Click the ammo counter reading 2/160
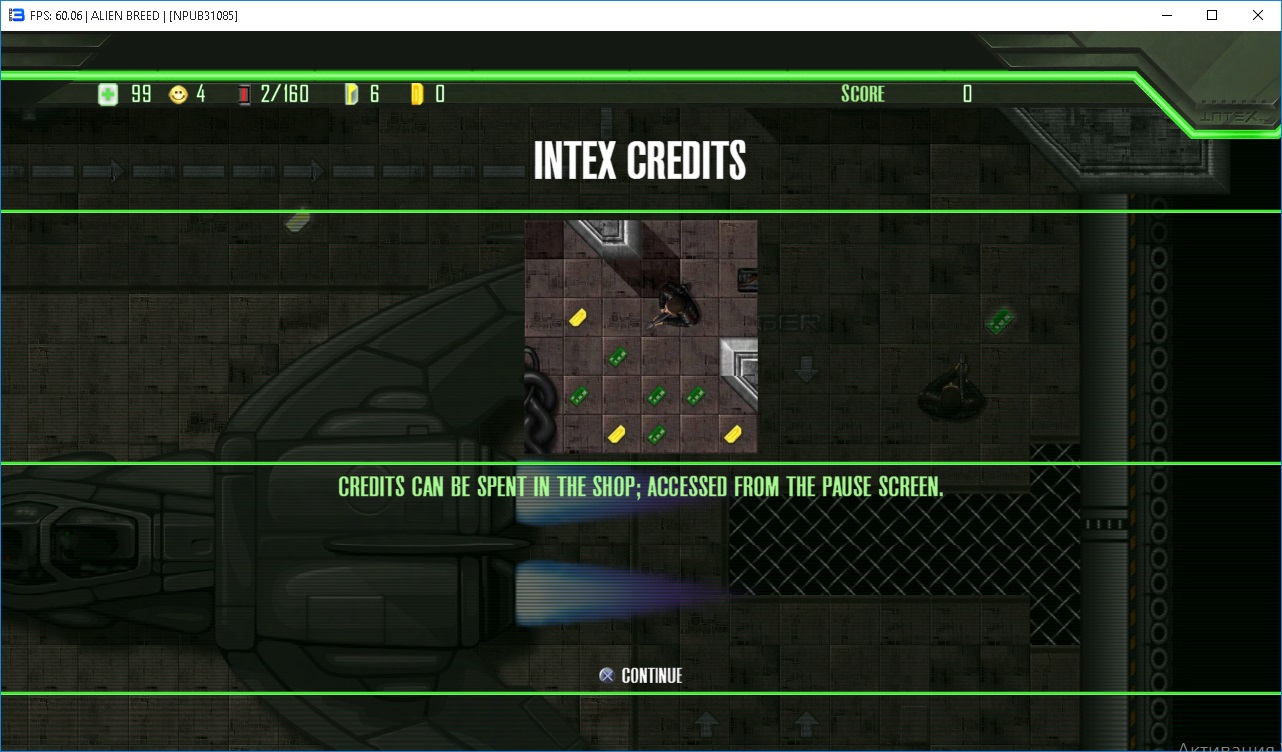This screenshot has height=752, width=1282. coord(285,94)
